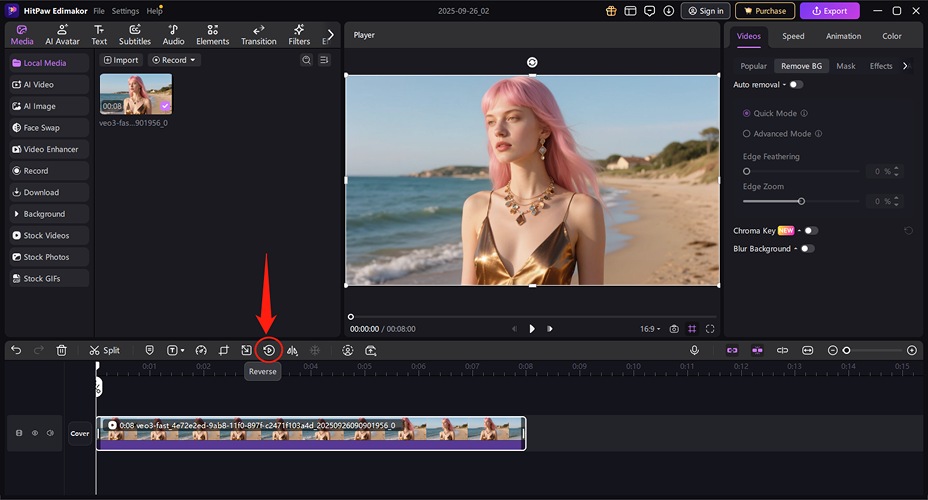Mute the timeline track audio
This screenshot has width=928, height=500.
[50, 433]
